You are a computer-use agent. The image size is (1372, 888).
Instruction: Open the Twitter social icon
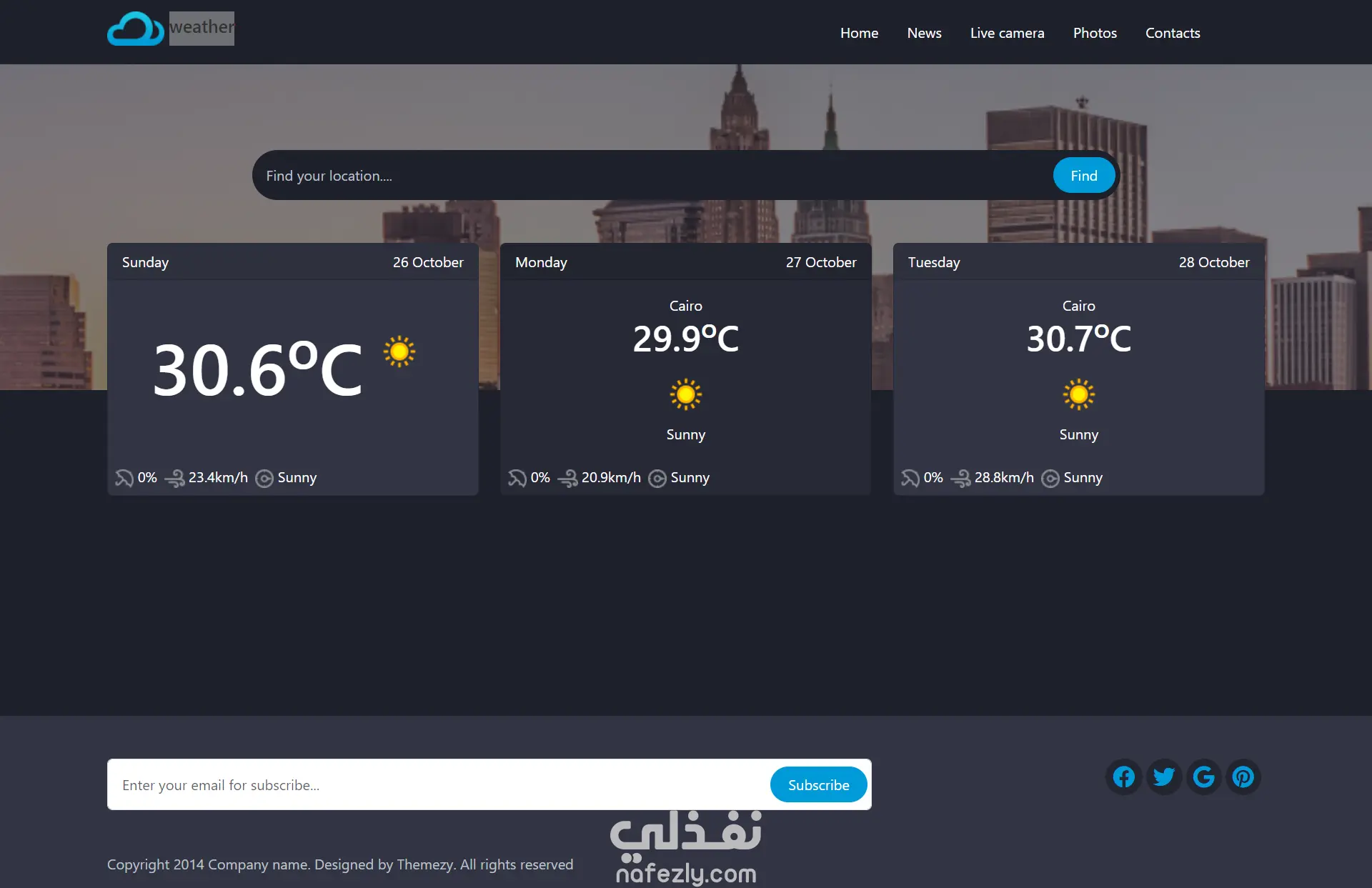click(x=1164, y=777)
